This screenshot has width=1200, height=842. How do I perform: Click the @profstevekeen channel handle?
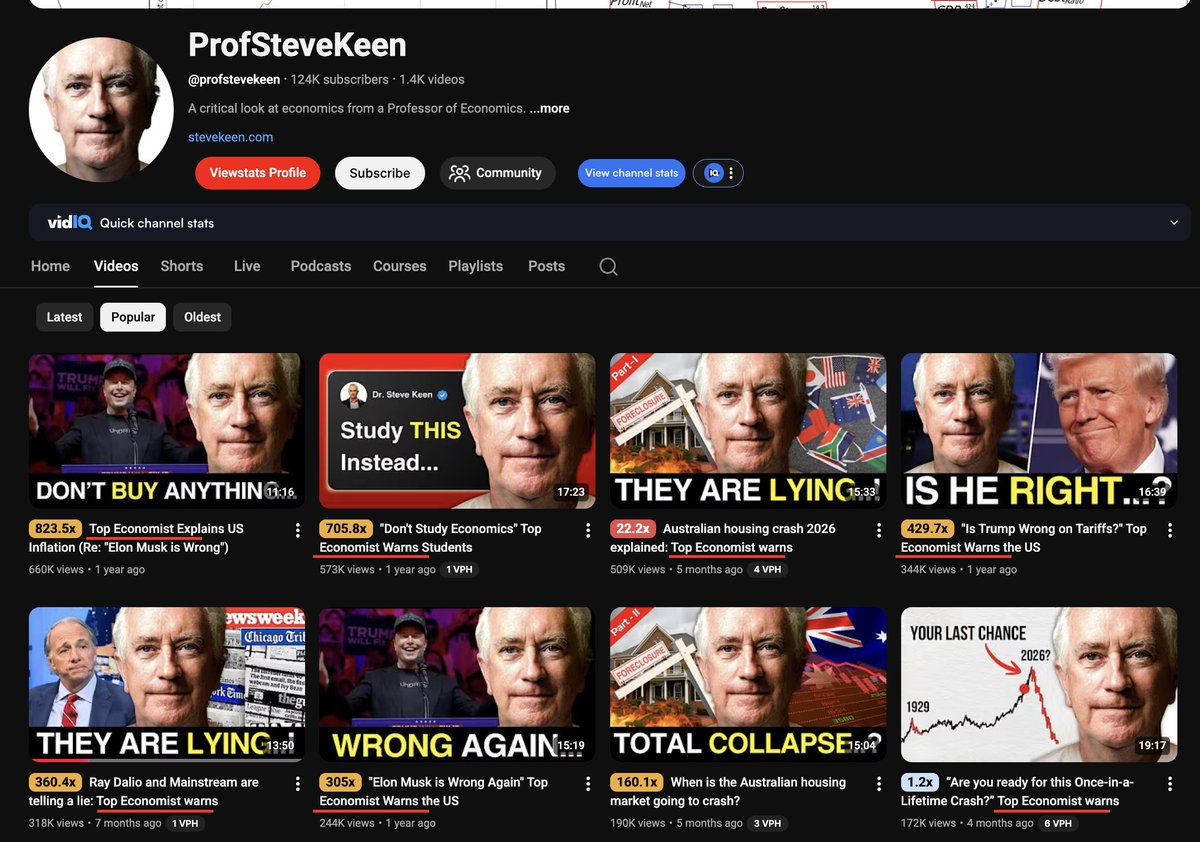[x=234, y=79]
